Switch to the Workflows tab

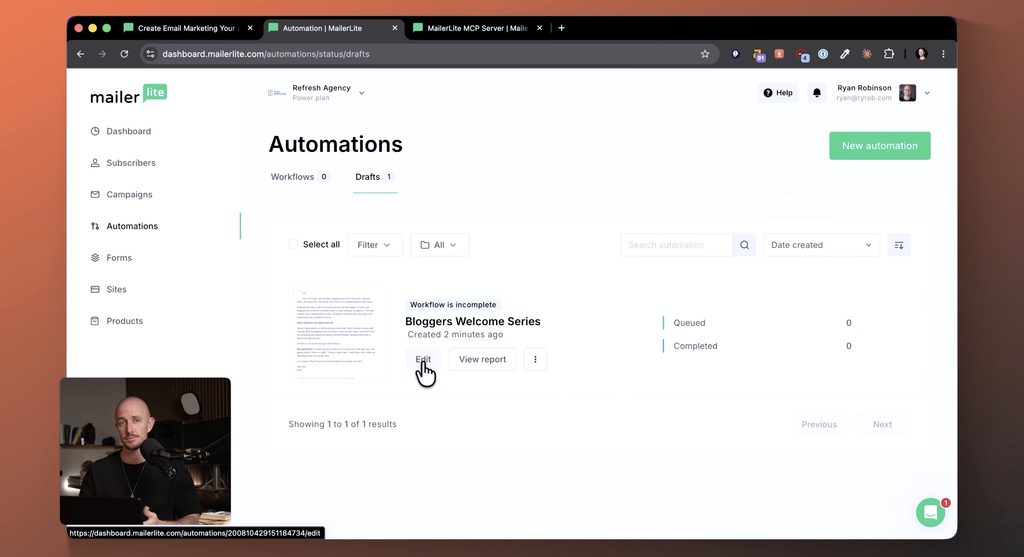click(x=300, y=177)
